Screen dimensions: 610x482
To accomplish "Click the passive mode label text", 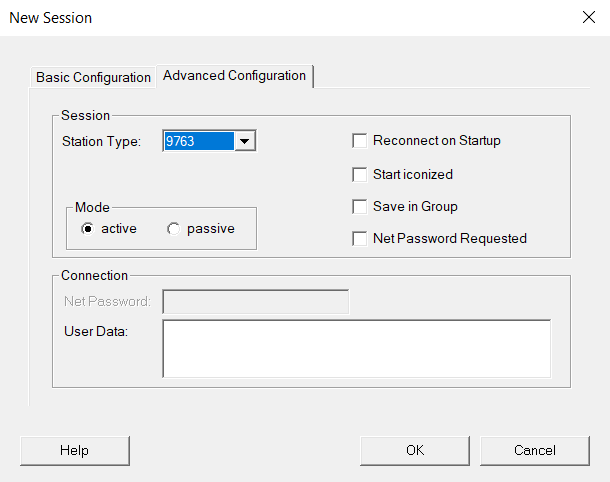I will (x=211, y=229).
